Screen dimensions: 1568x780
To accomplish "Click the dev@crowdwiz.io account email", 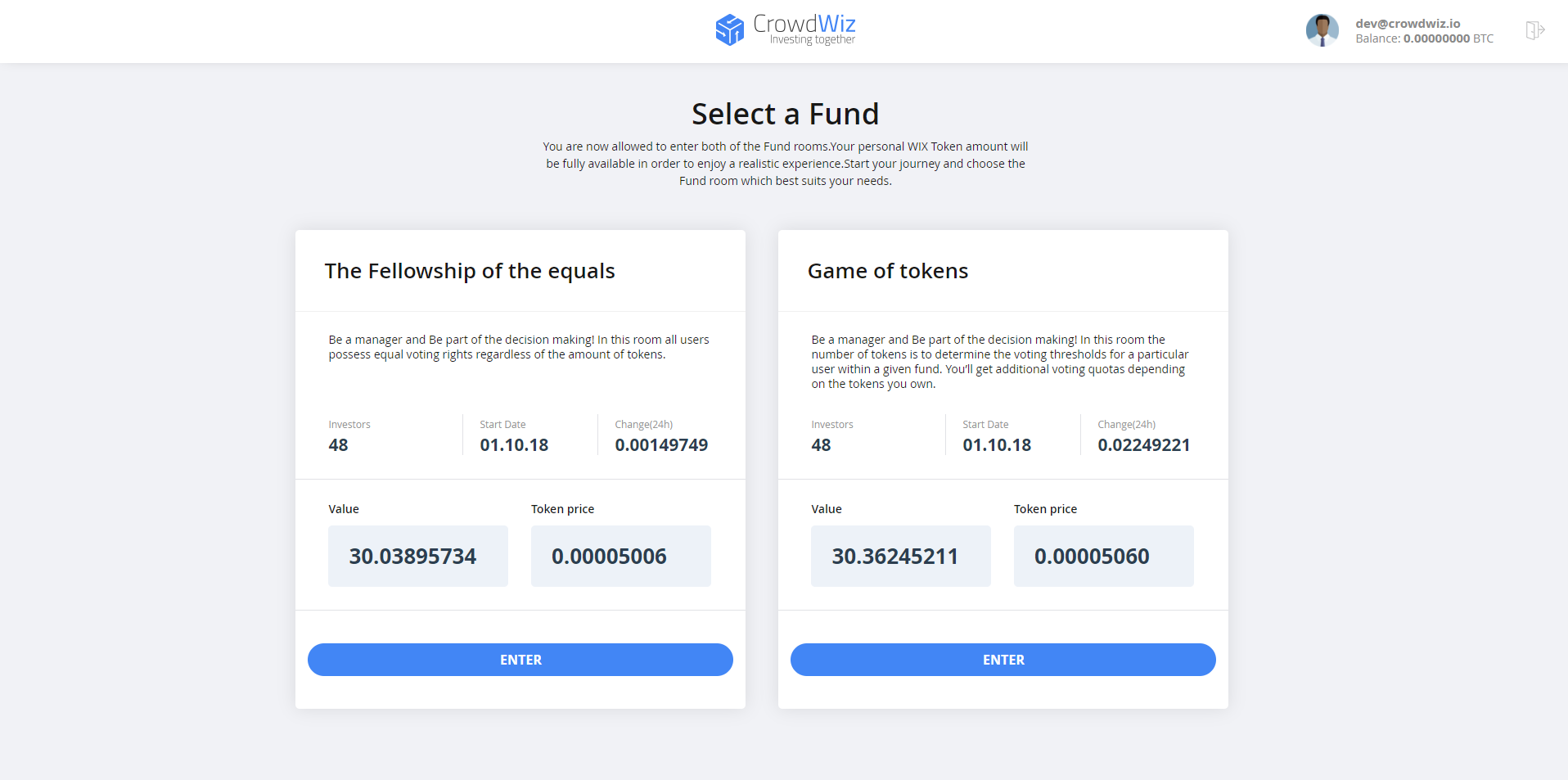I will pos(1408,24).
